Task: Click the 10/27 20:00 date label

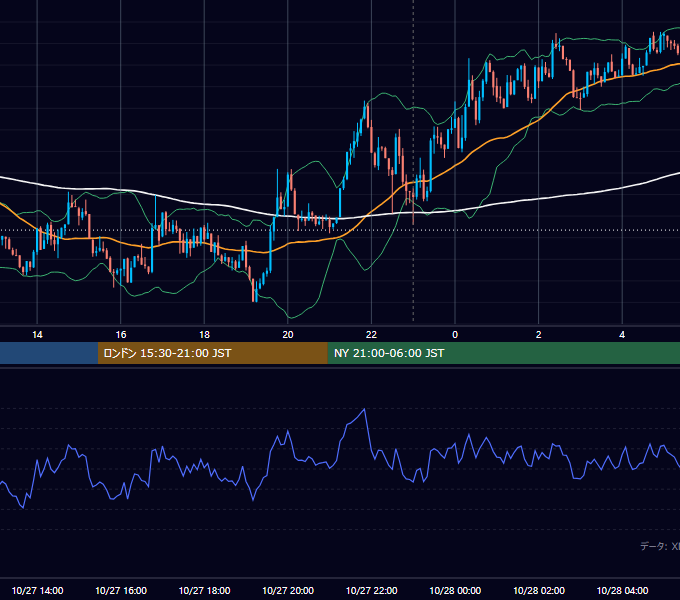Action: tap(288, 590)
